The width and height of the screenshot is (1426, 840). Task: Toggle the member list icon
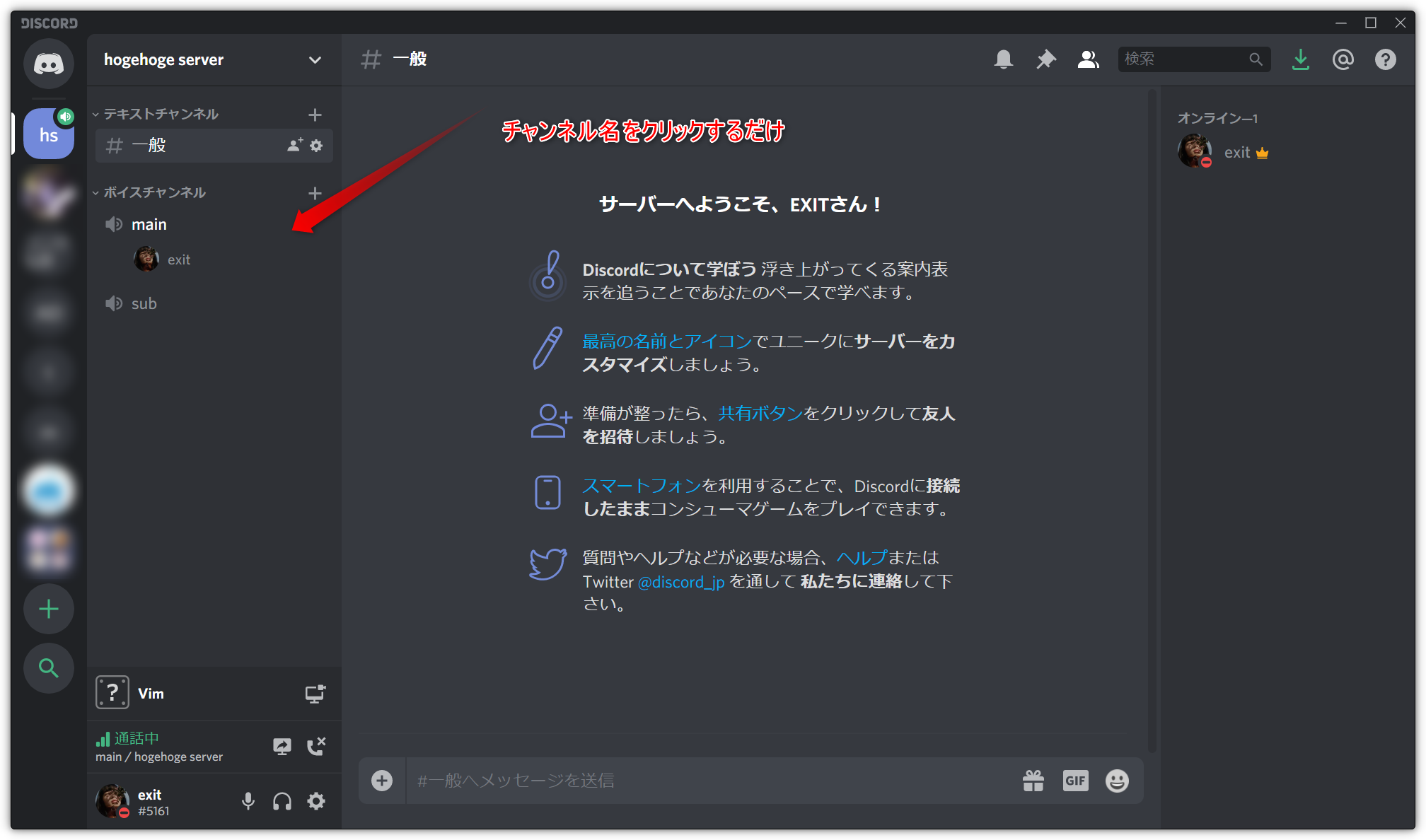1088,59
